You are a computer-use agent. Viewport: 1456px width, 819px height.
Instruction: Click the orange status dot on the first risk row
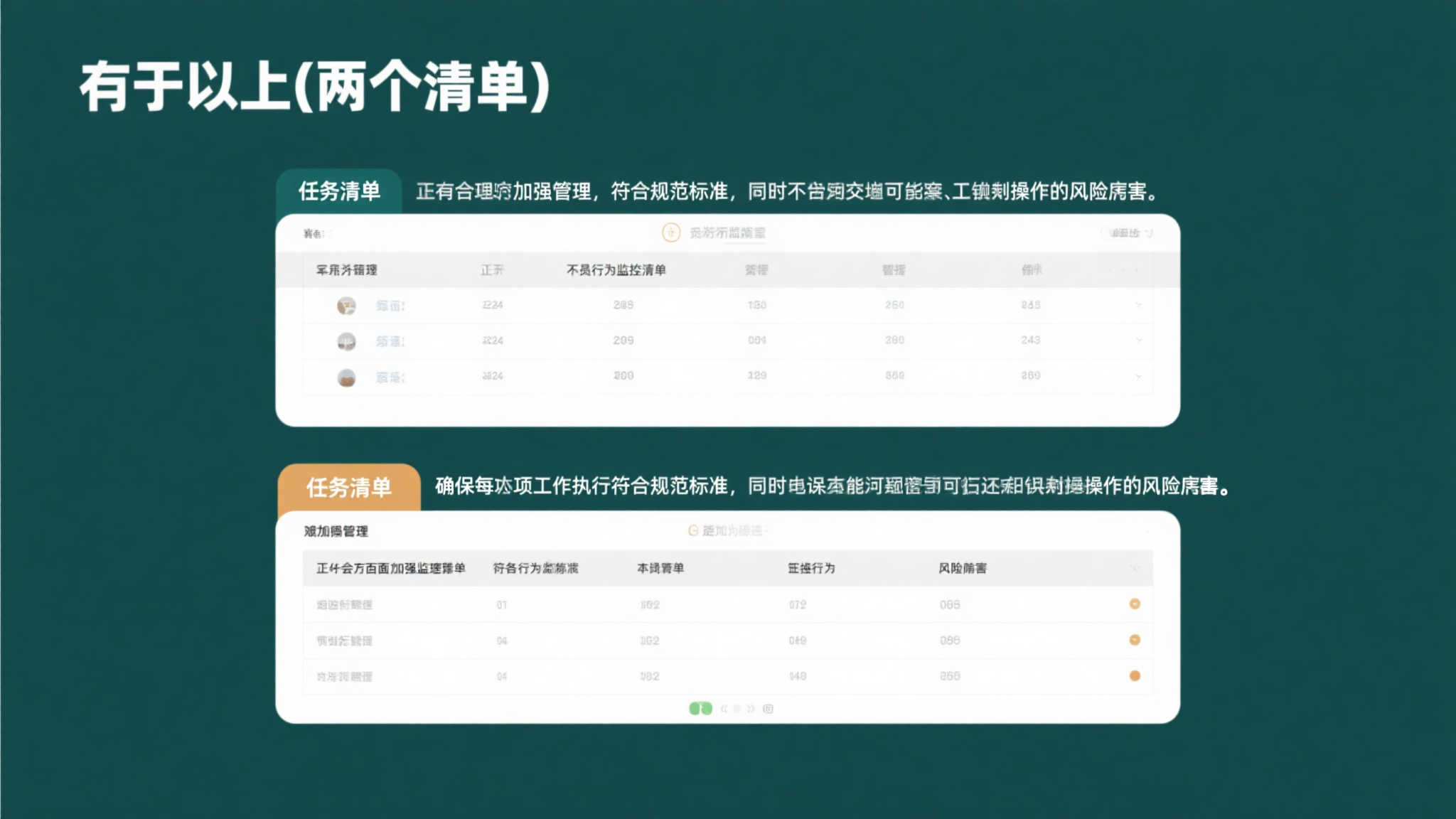[x=1135, y=604]
